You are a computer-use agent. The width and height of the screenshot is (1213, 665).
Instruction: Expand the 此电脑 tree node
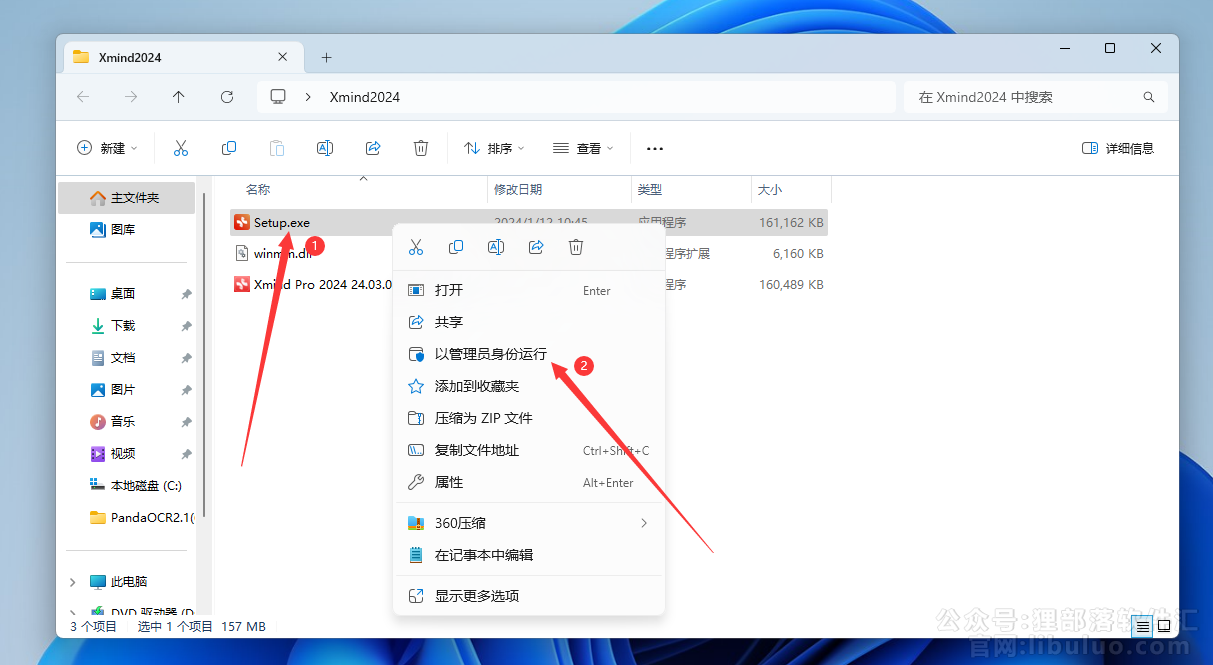(x=73, y=582)
